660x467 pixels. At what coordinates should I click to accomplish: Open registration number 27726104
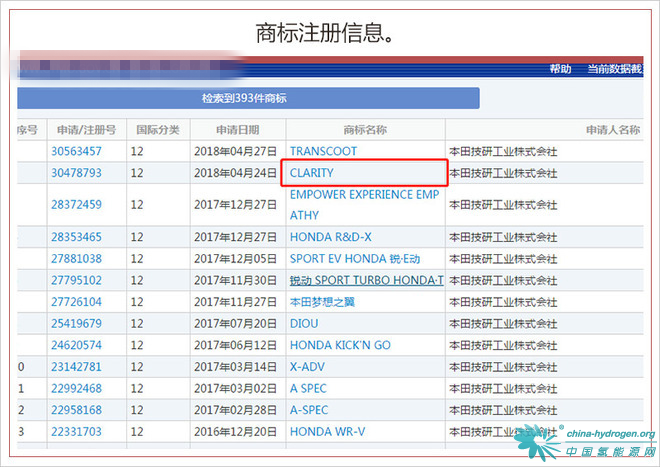click(76, 302)
